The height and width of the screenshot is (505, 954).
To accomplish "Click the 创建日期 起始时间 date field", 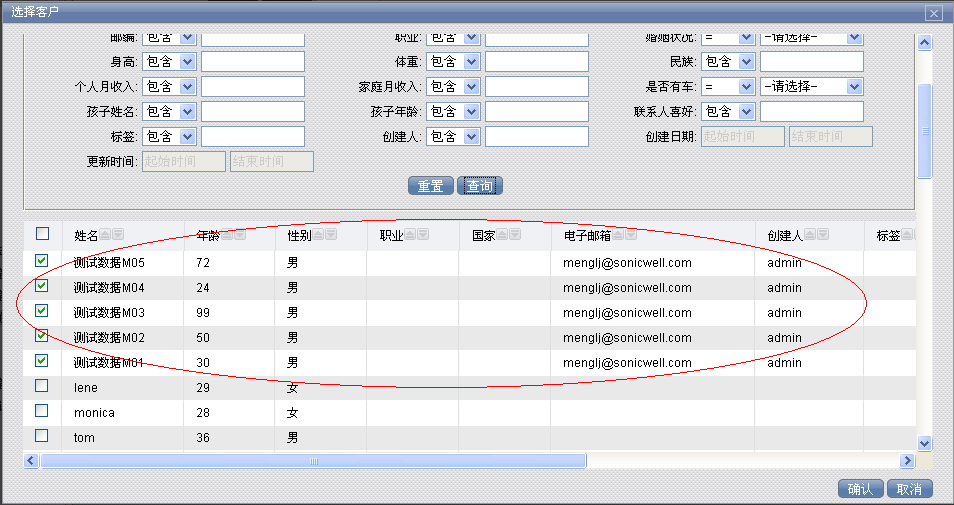I will (743, 137).
